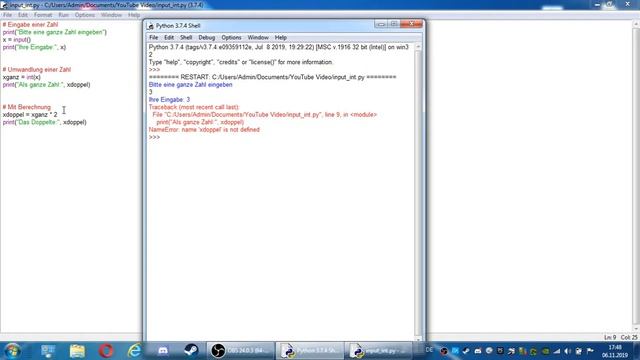Switch to the OBS taskbar button
This screenshot has height=360, width=640.
click(x=240, y=351)
